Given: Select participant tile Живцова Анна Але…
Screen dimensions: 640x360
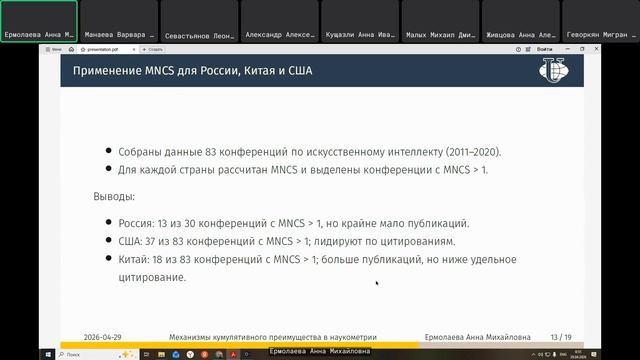Looking at the screenshot, I should [521, 21].
